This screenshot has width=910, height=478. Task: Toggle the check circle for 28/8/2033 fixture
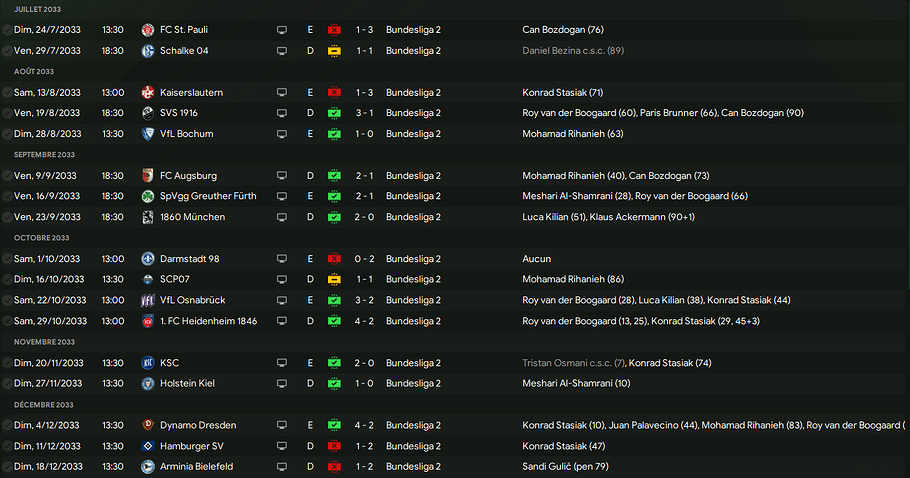click(x=7, y=134)
